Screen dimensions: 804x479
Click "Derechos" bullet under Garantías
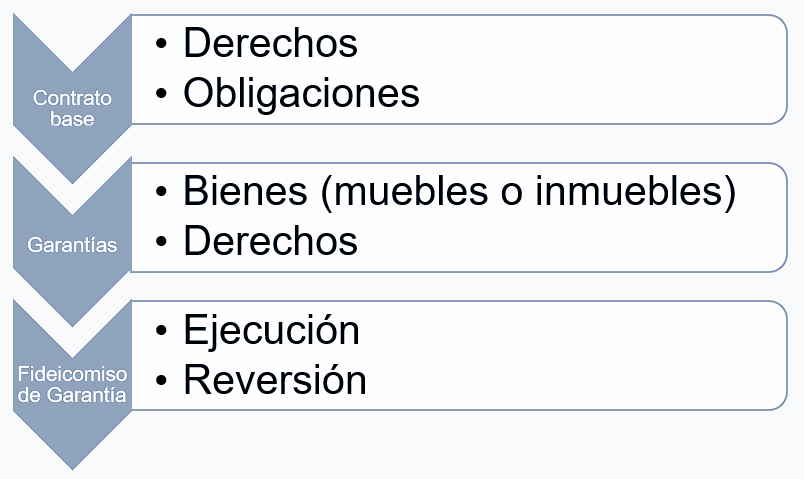point(270,241)
